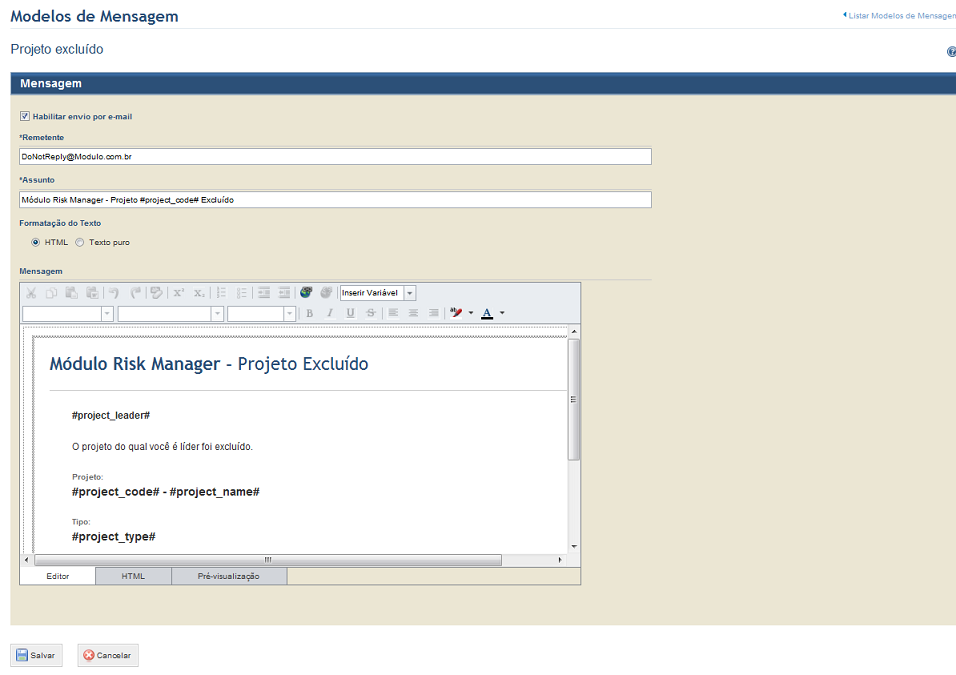Expand the highlight color arrow
The width and height of the screenshot is (956, 675).
point(471,313)
